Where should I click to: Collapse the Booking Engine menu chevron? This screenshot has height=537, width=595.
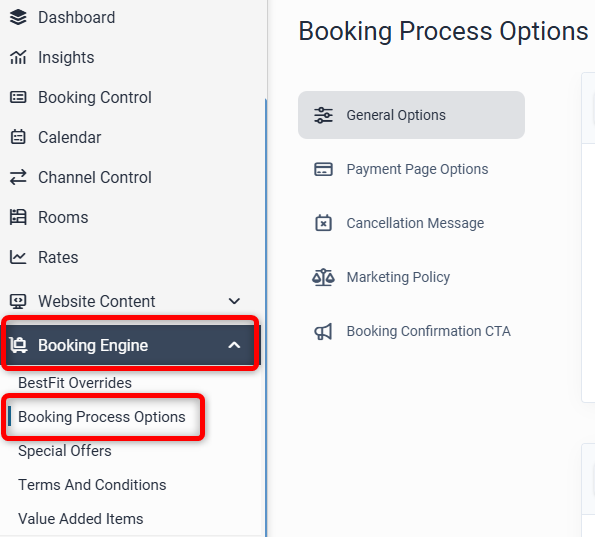point(234,345)
